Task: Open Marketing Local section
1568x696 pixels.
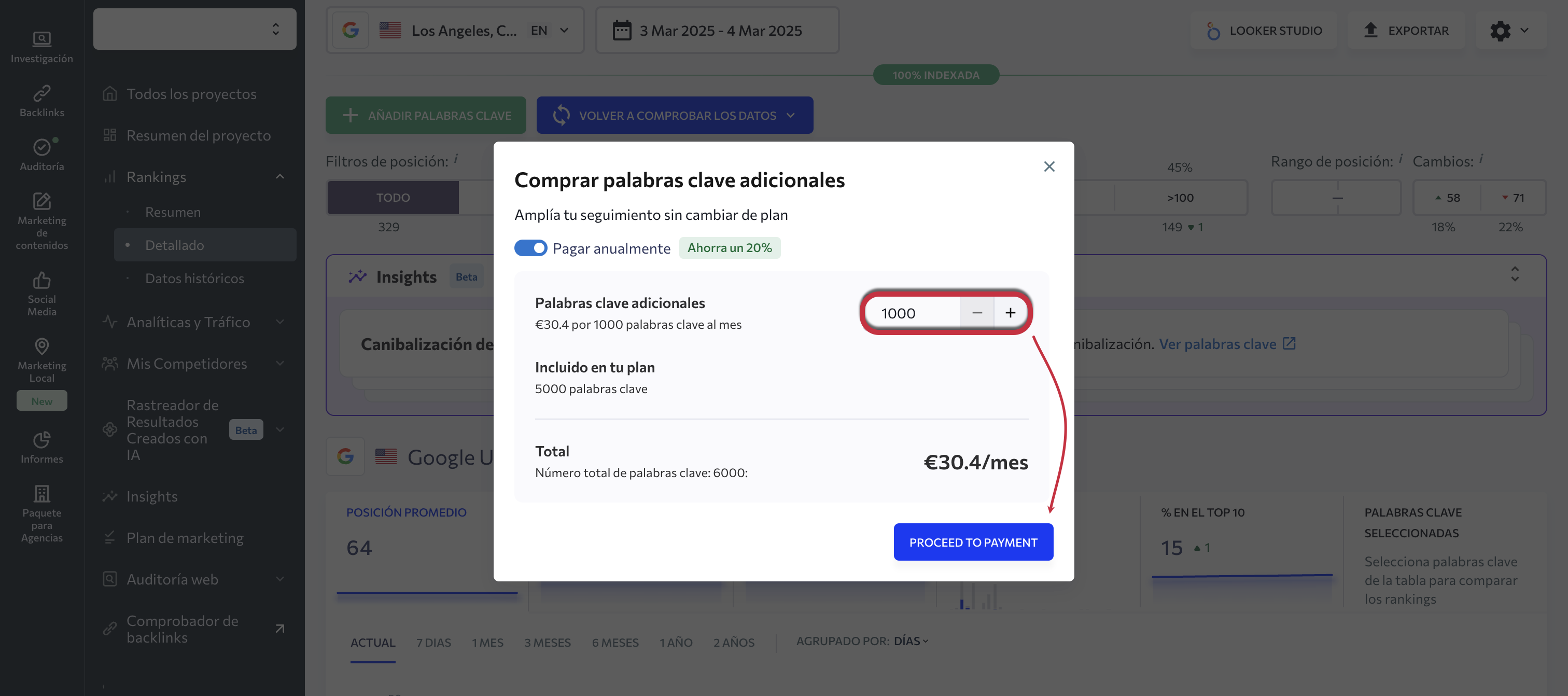Action: [41, 360]
